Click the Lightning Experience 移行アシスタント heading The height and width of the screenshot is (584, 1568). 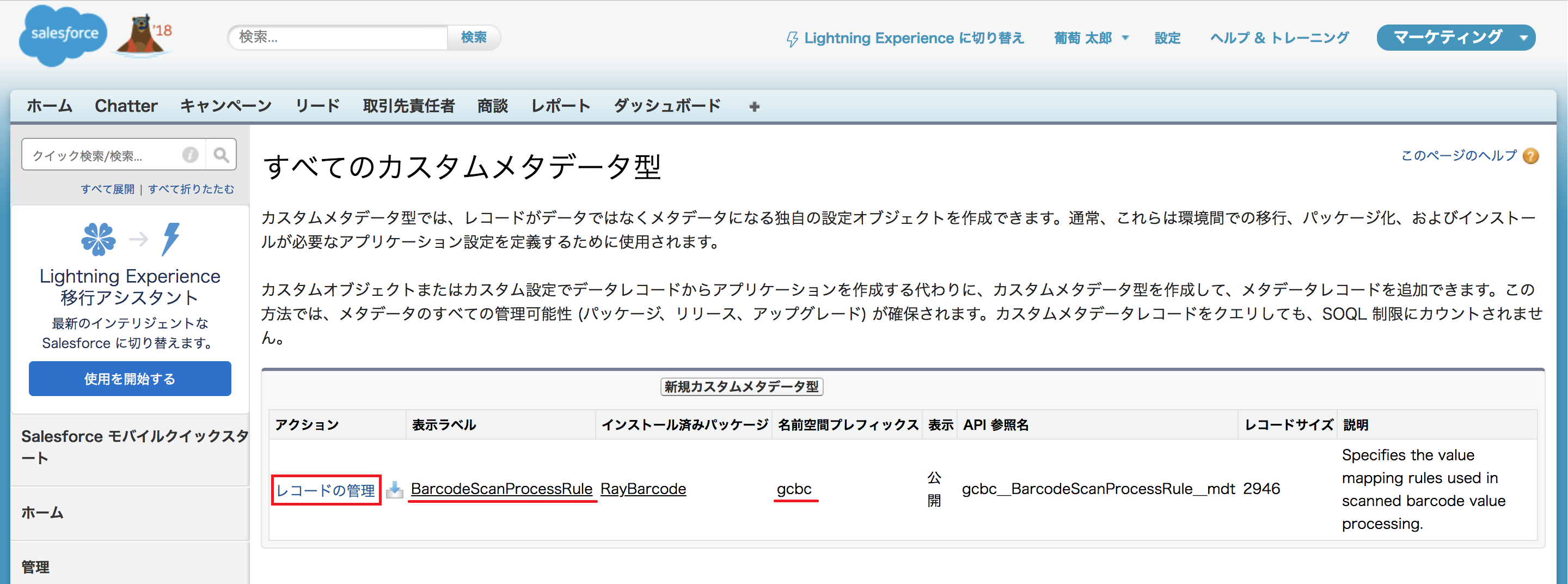pos(130,286)
